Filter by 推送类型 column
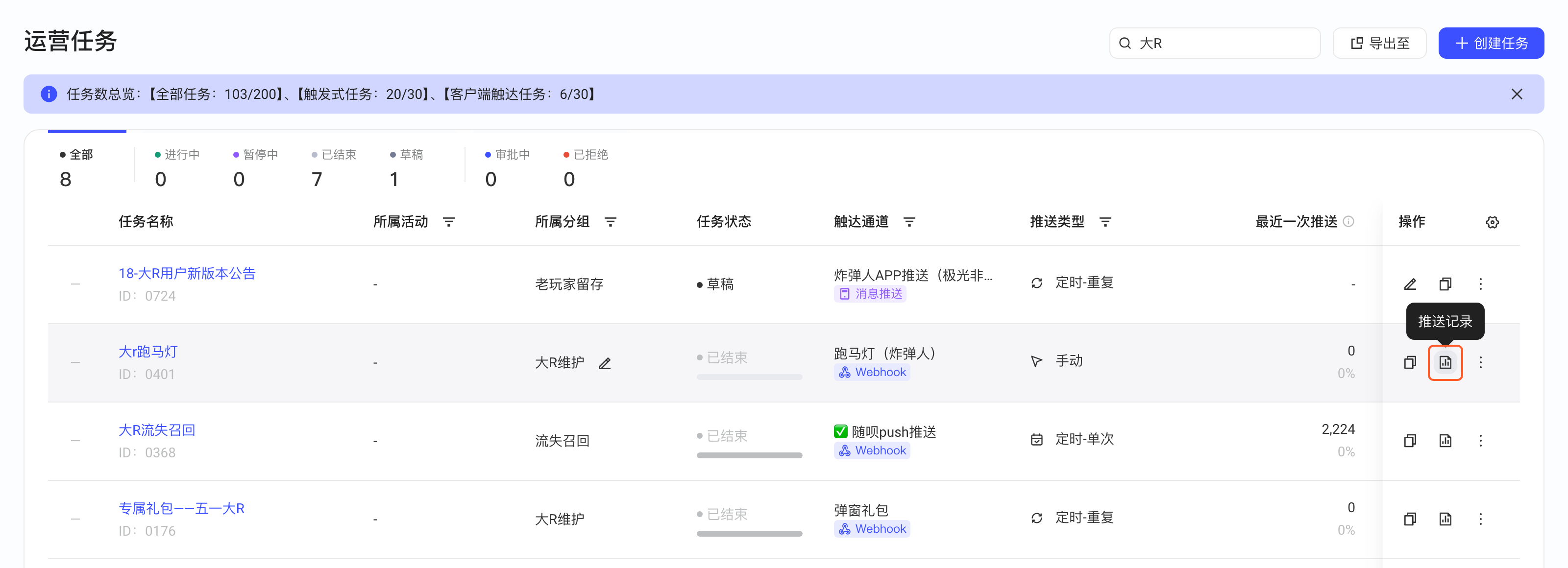This screenshot has height=568, width=1568. tap(1105, 222)
